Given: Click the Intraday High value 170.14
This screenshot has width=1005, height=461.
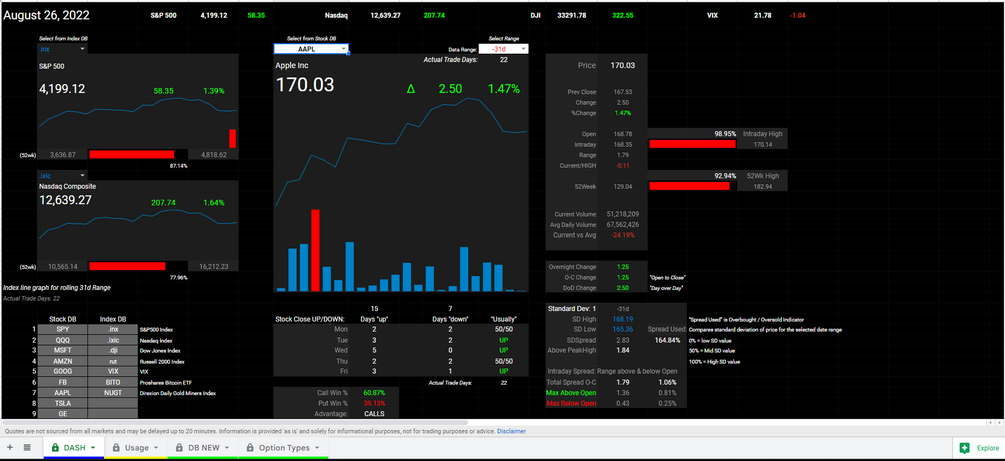Looking at the screenshot, I should point(763,145).
